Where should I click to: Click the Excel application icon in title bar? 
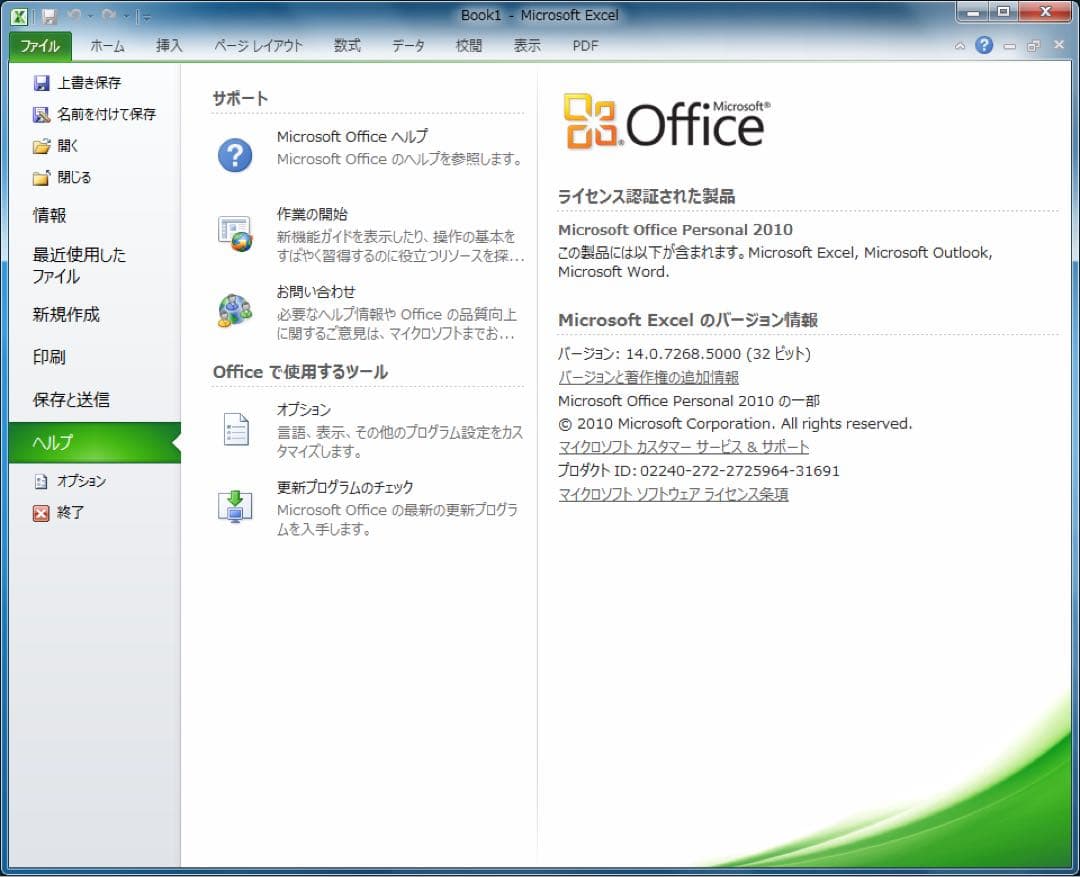coord(19,16)
